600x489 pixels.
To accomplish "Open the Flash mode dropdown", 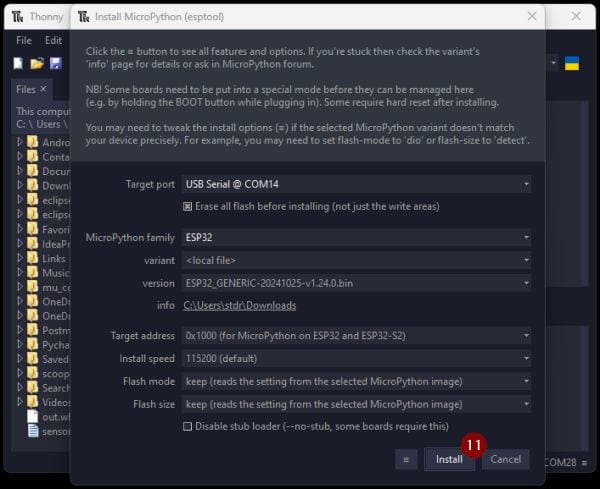I will [356, 381].
